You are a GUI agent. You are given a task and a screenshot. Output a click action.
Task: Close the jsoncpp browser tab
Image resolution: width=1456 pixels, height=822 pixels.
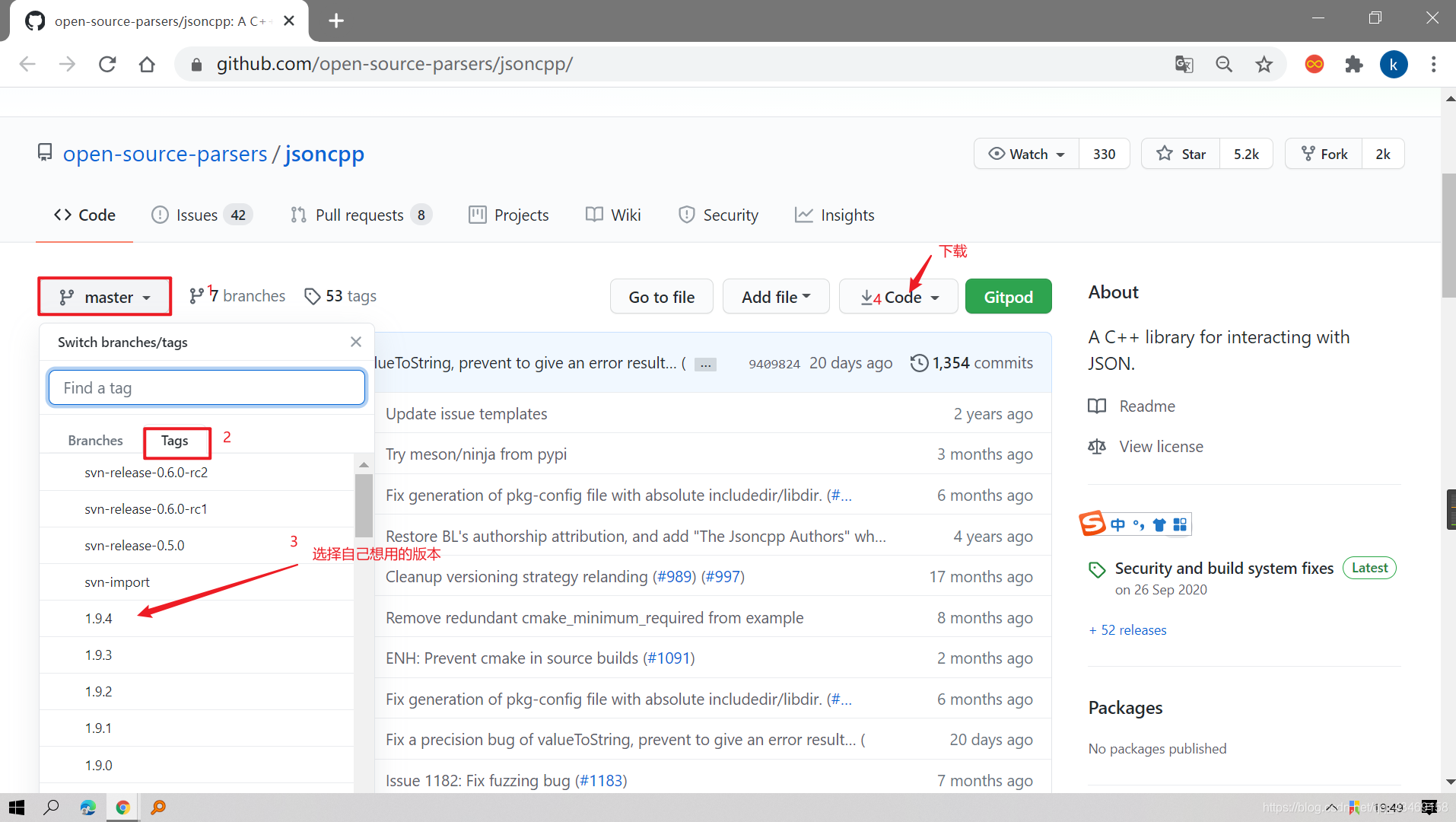(x=289, y=21)
